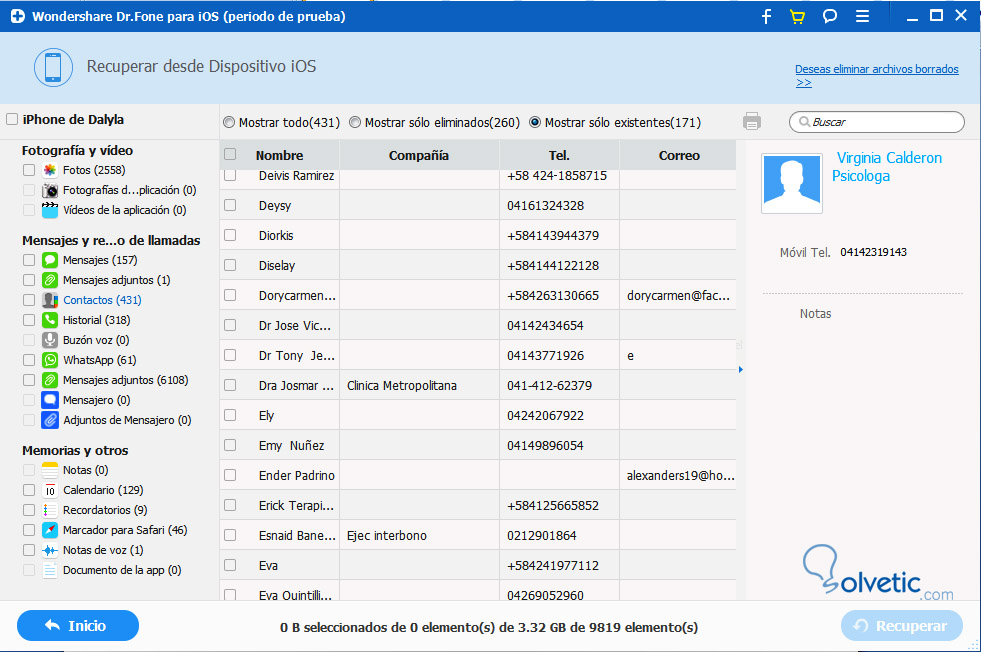Select Notas de voz (1) category

coord(103,551)
